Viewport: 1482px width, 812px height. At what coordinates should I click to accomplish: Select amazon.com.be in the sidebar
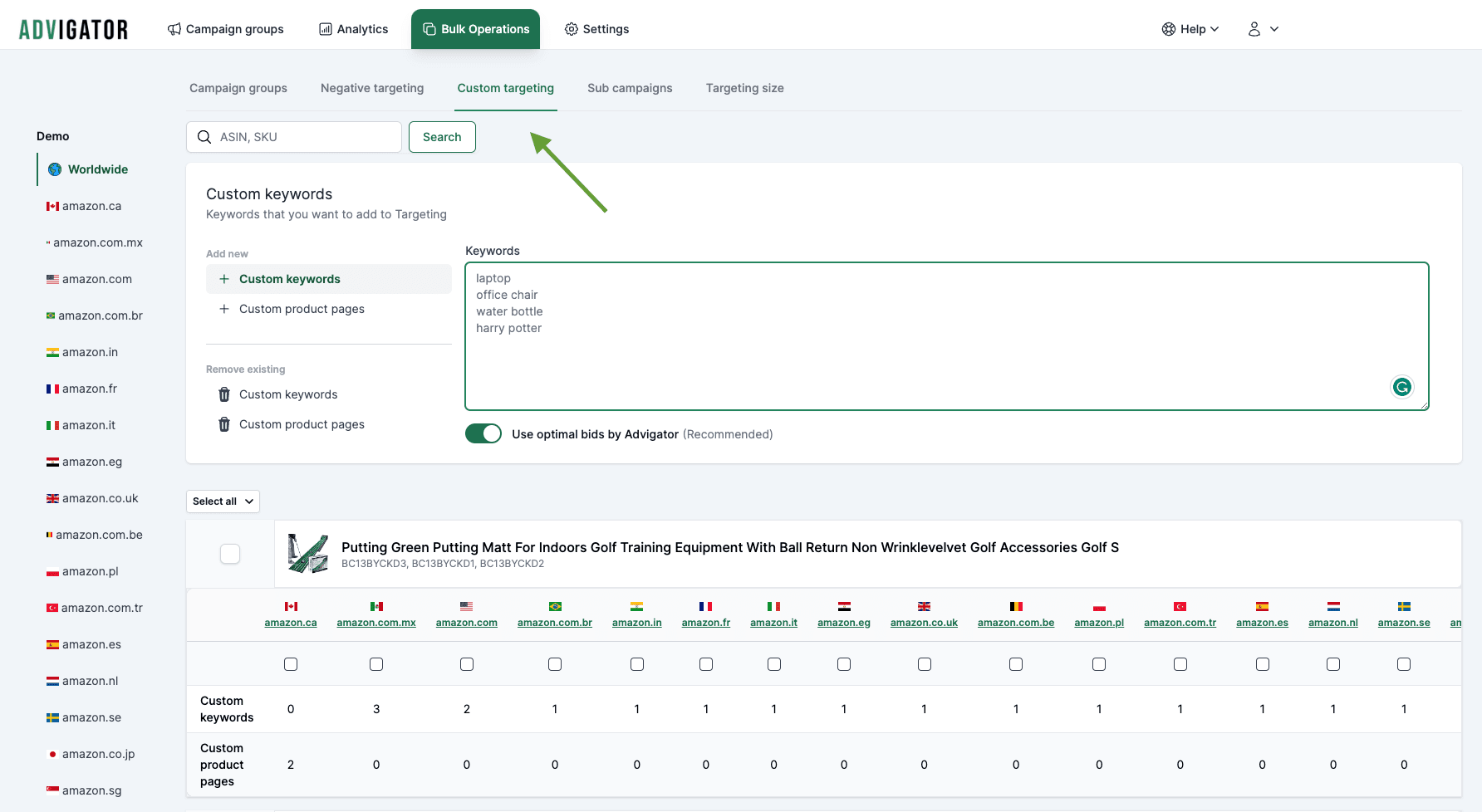(x=95, y=535)
